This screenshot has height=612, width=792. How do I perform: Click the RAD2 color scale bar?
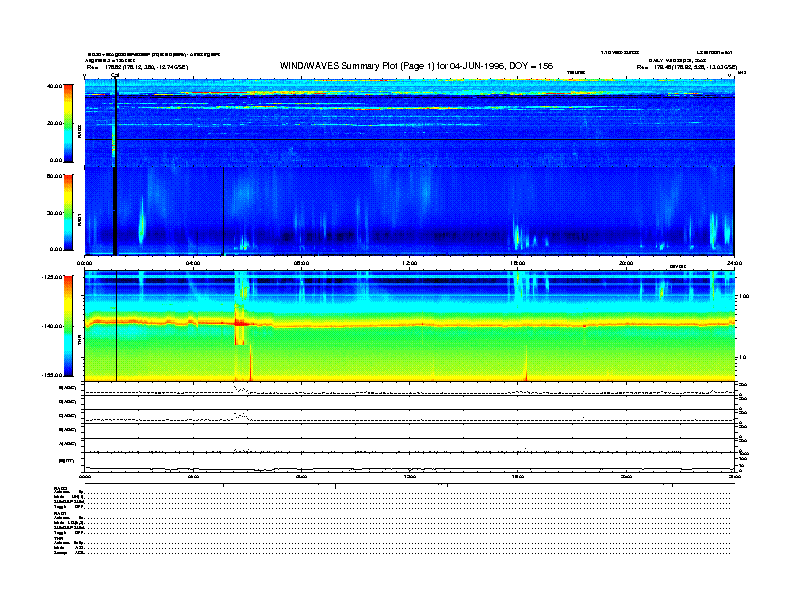[x=68, y=123]
